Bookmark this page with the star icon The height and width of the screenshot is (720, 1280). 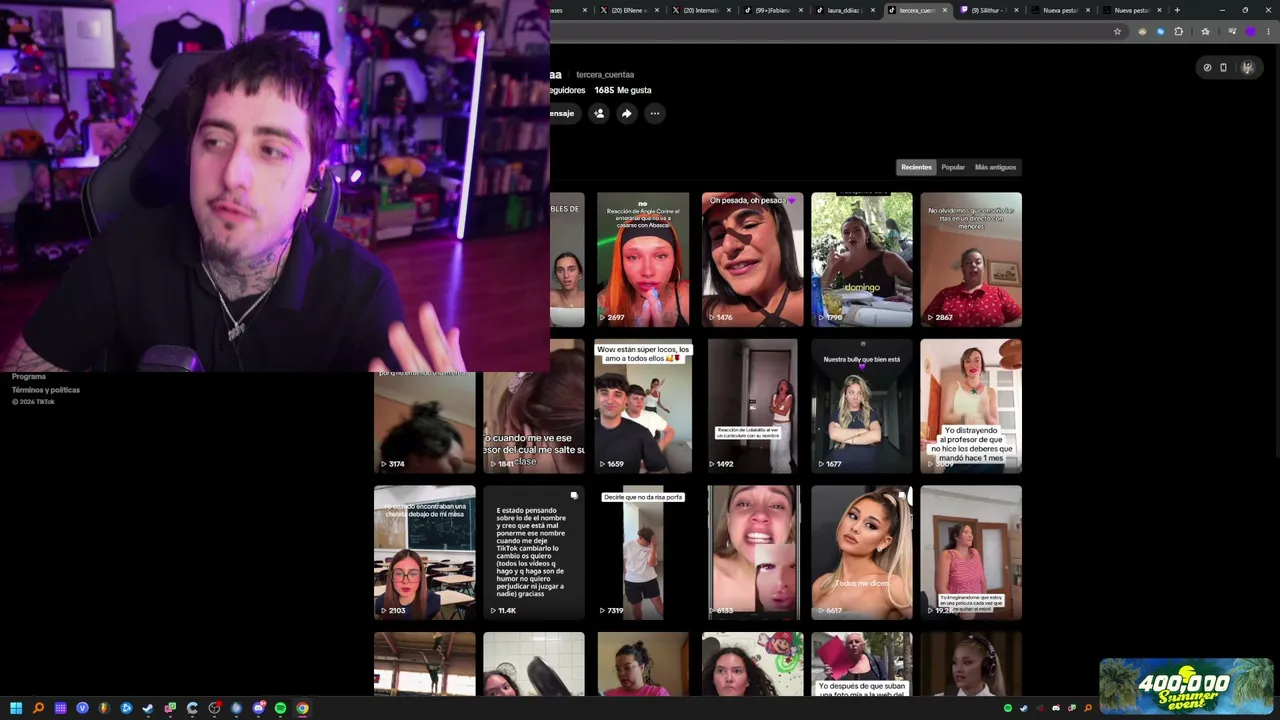(1117, 31)
